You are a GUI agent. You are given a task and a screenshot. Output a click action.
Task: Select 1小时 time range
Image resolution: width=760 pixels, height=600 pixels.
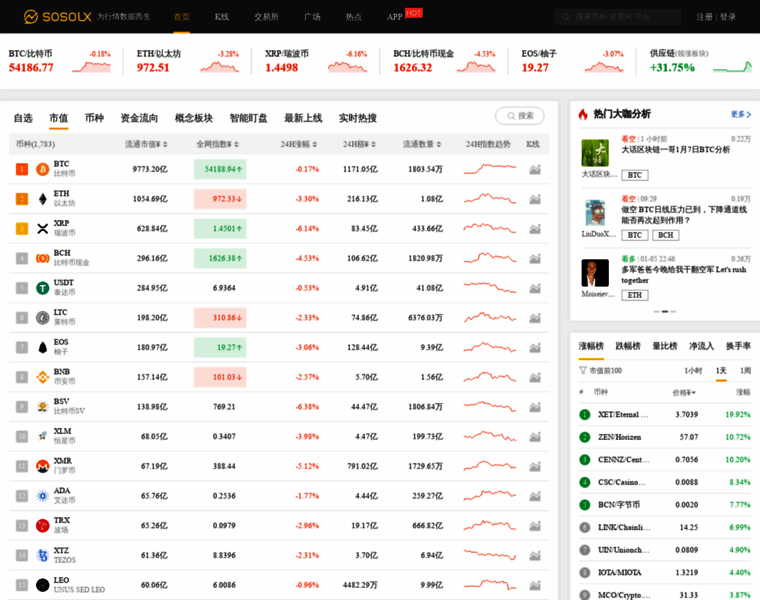693,371
